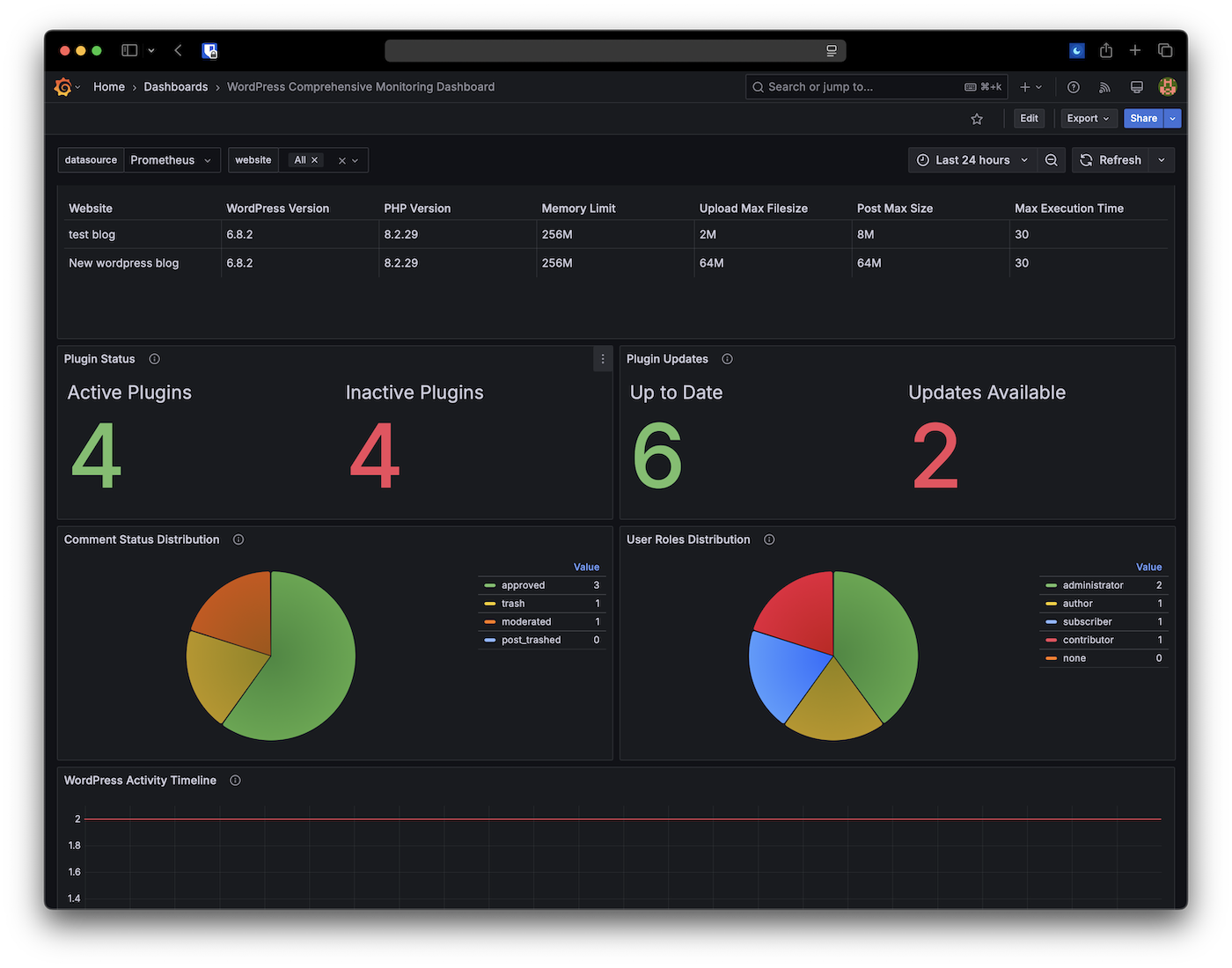
Task: Expand the Last 24 hours time picker
Action: click(x=972, y=160)
